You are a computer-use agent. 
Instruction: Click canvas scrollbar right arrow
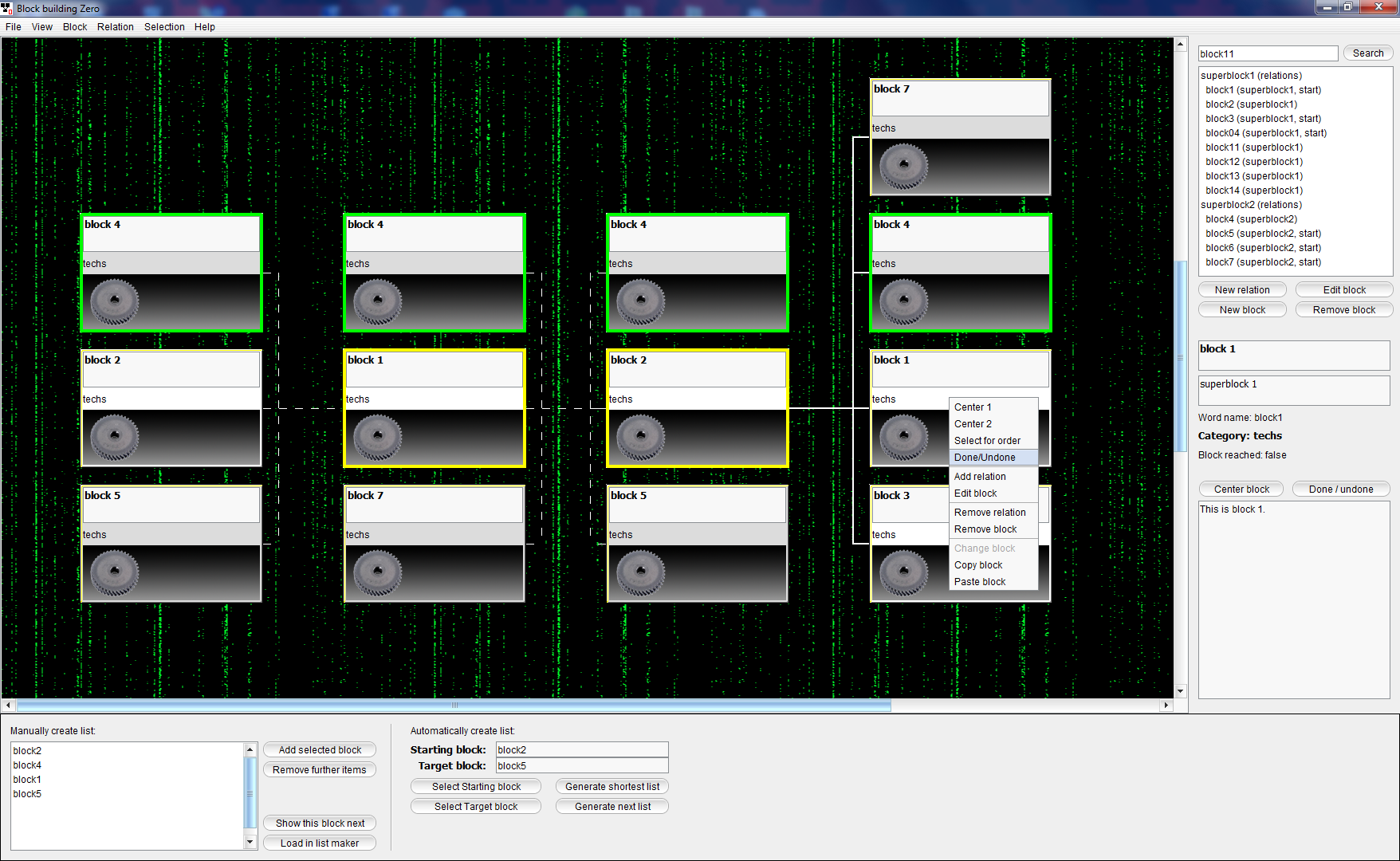[1166, 706]
